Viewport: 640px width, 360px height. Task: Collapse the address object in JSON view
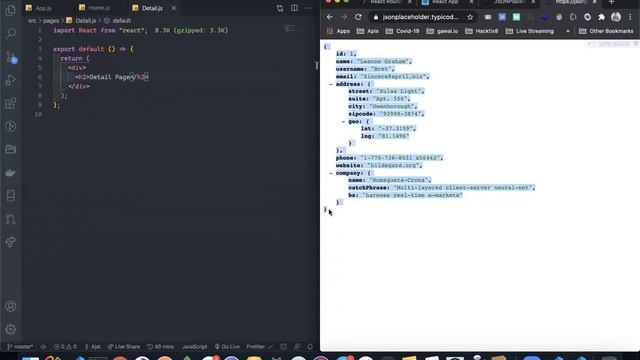pyautogui.click(x=331, y=84)
